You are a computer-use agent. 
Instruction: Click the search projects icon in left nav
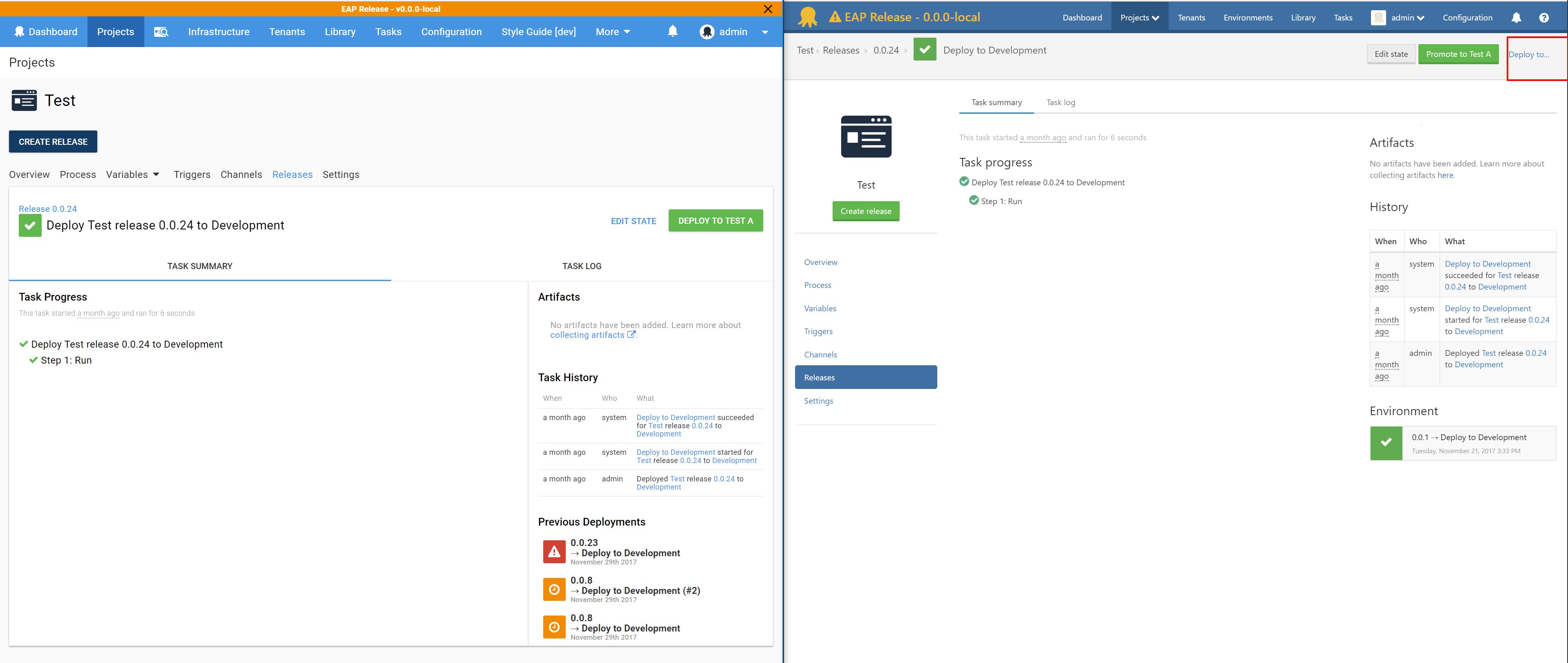(161, 31)
